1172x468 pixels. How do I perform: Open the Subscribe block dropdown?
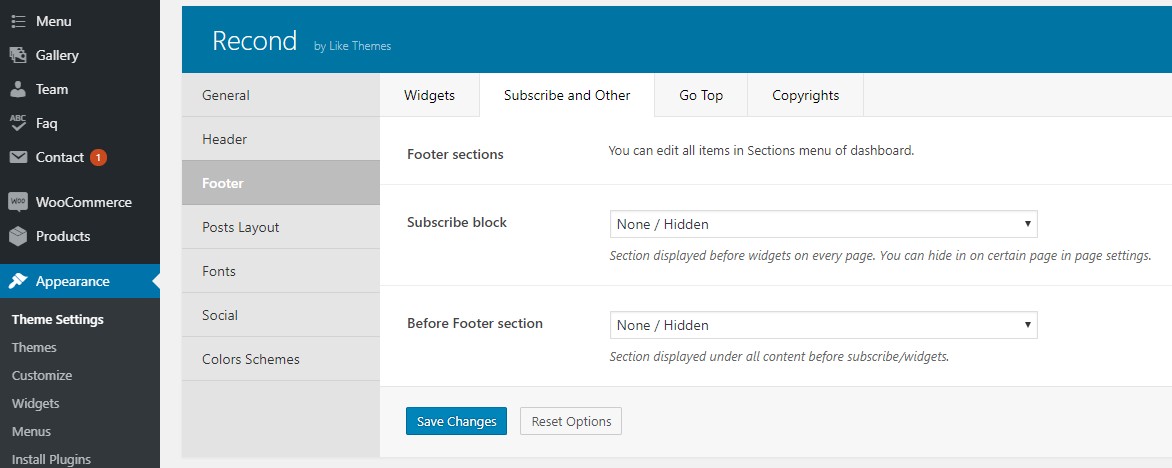point(823,224)
